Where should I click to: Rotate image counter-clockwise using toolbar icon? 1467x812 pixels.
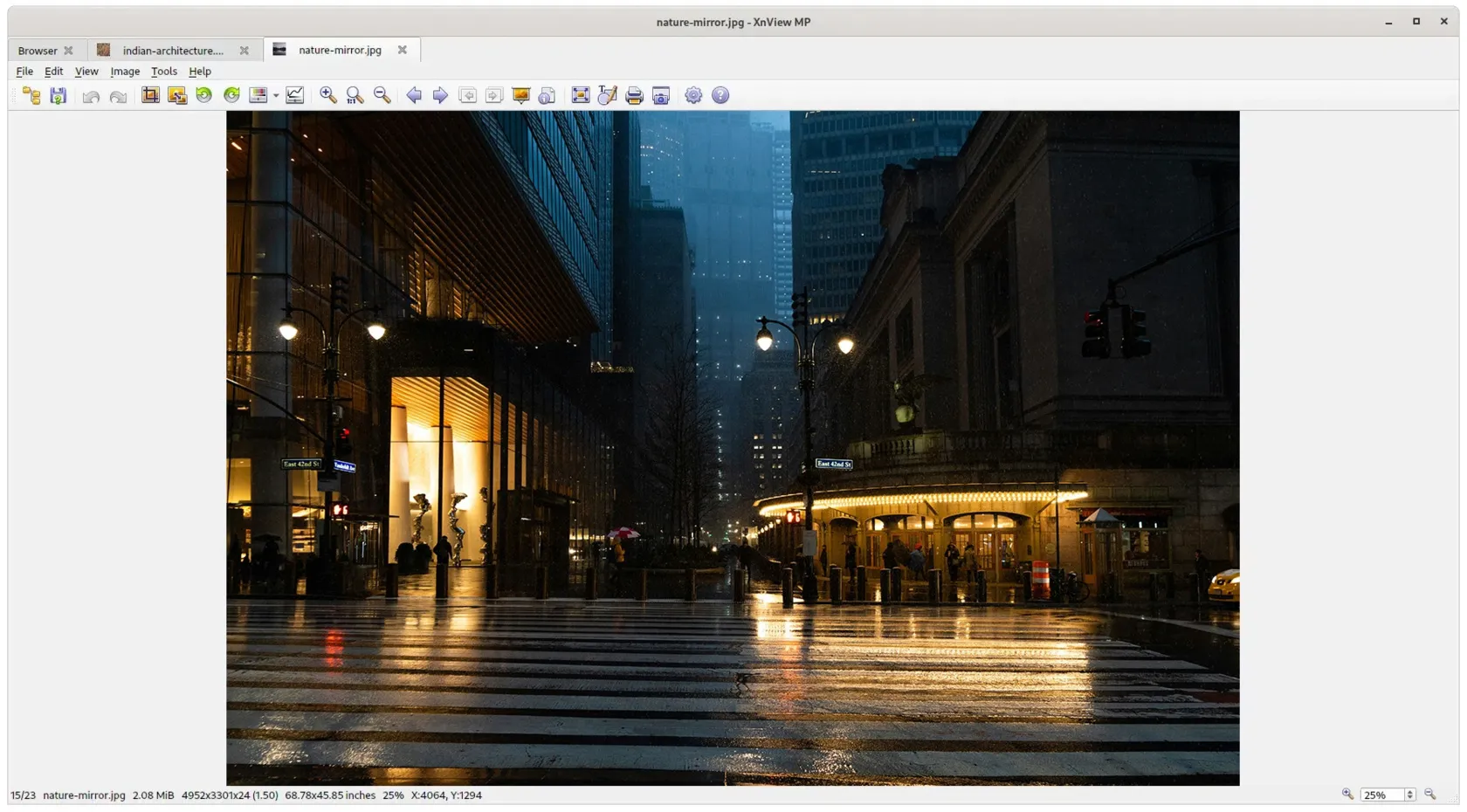click(x=204, y=96)
